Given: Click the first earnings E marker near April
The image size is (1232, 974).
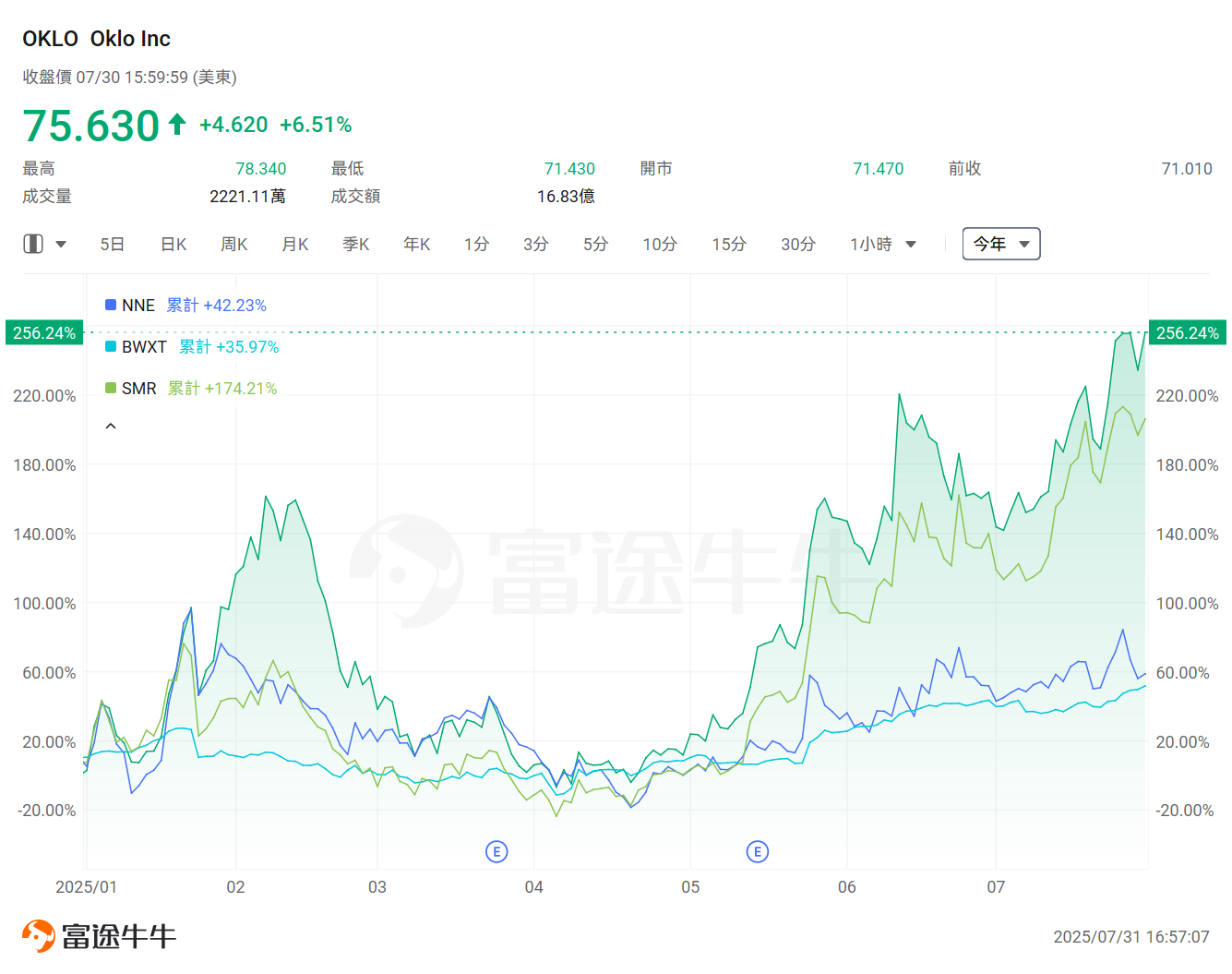Looking at the screenshot, I should [x=496, y=851].
